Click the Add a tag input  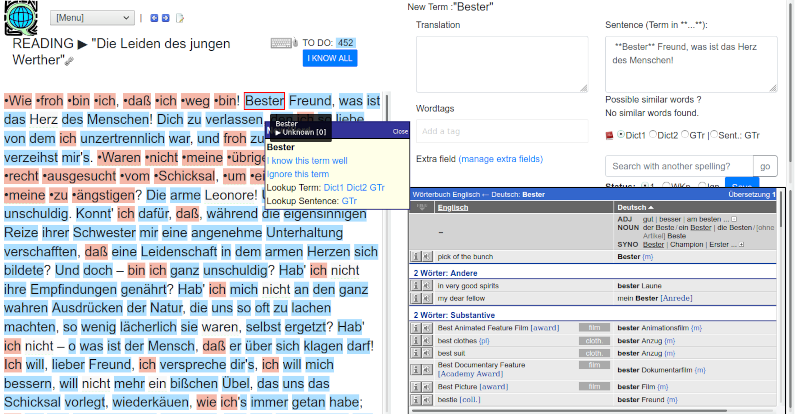tap(502, 131)
